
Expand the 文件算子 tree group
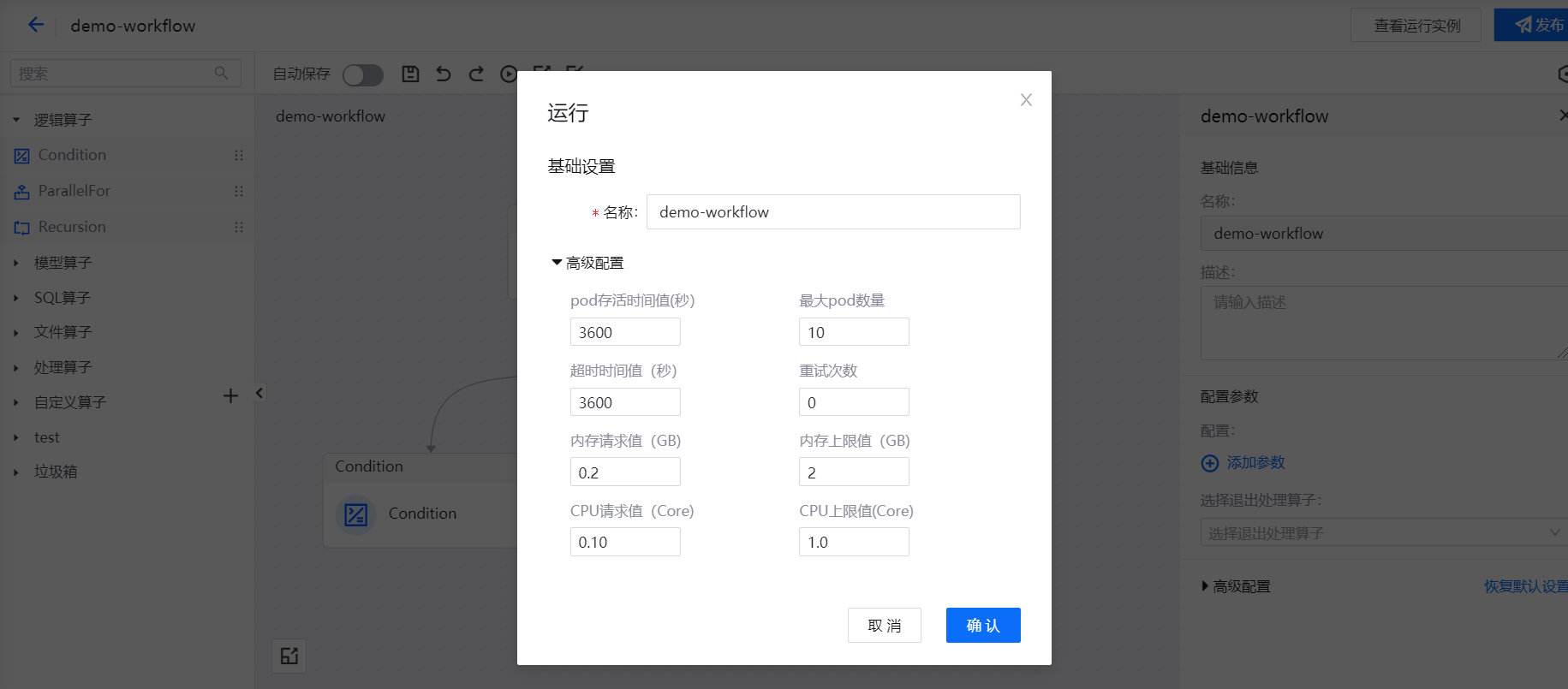point(16,332)
